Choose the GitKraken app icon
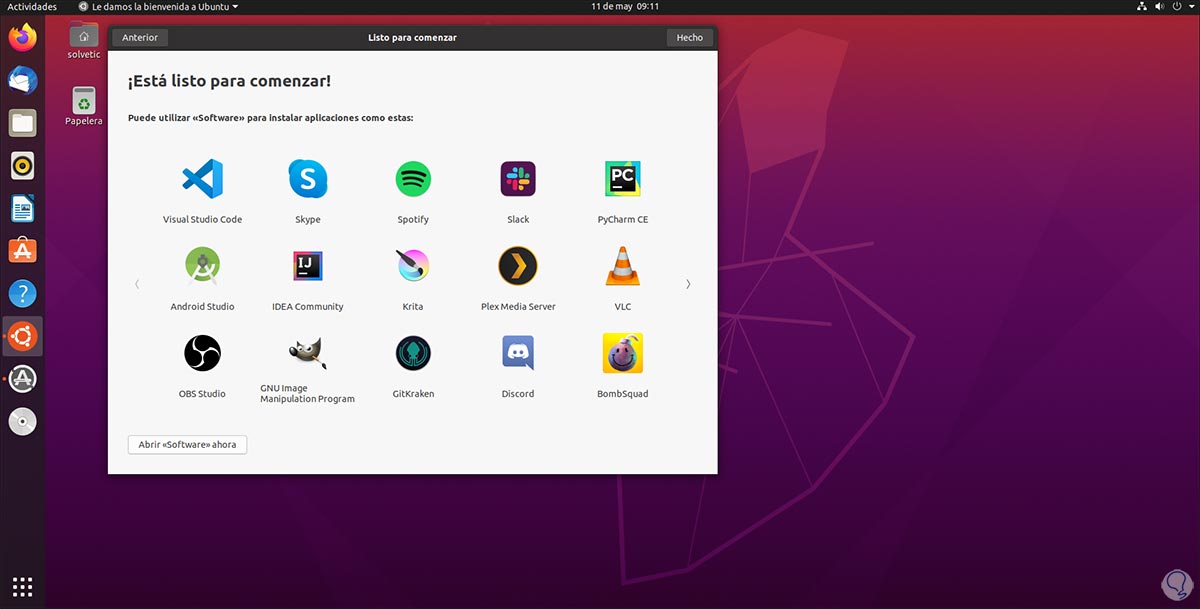 413,353
